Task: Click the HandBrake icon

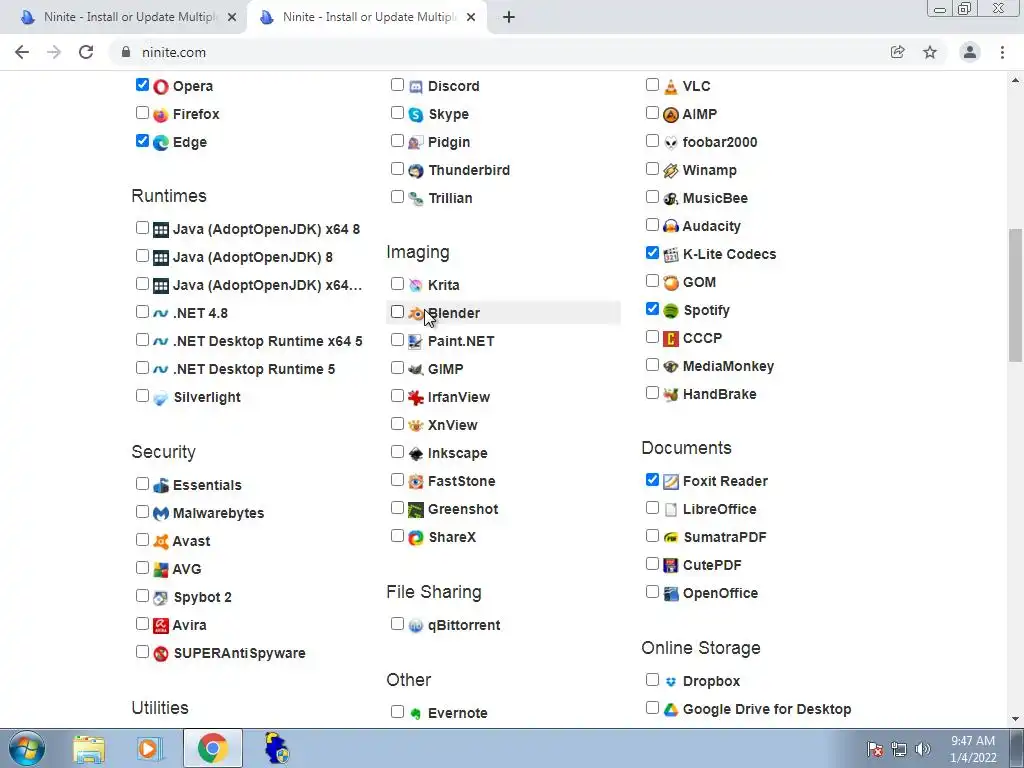Action: point(671,394)
